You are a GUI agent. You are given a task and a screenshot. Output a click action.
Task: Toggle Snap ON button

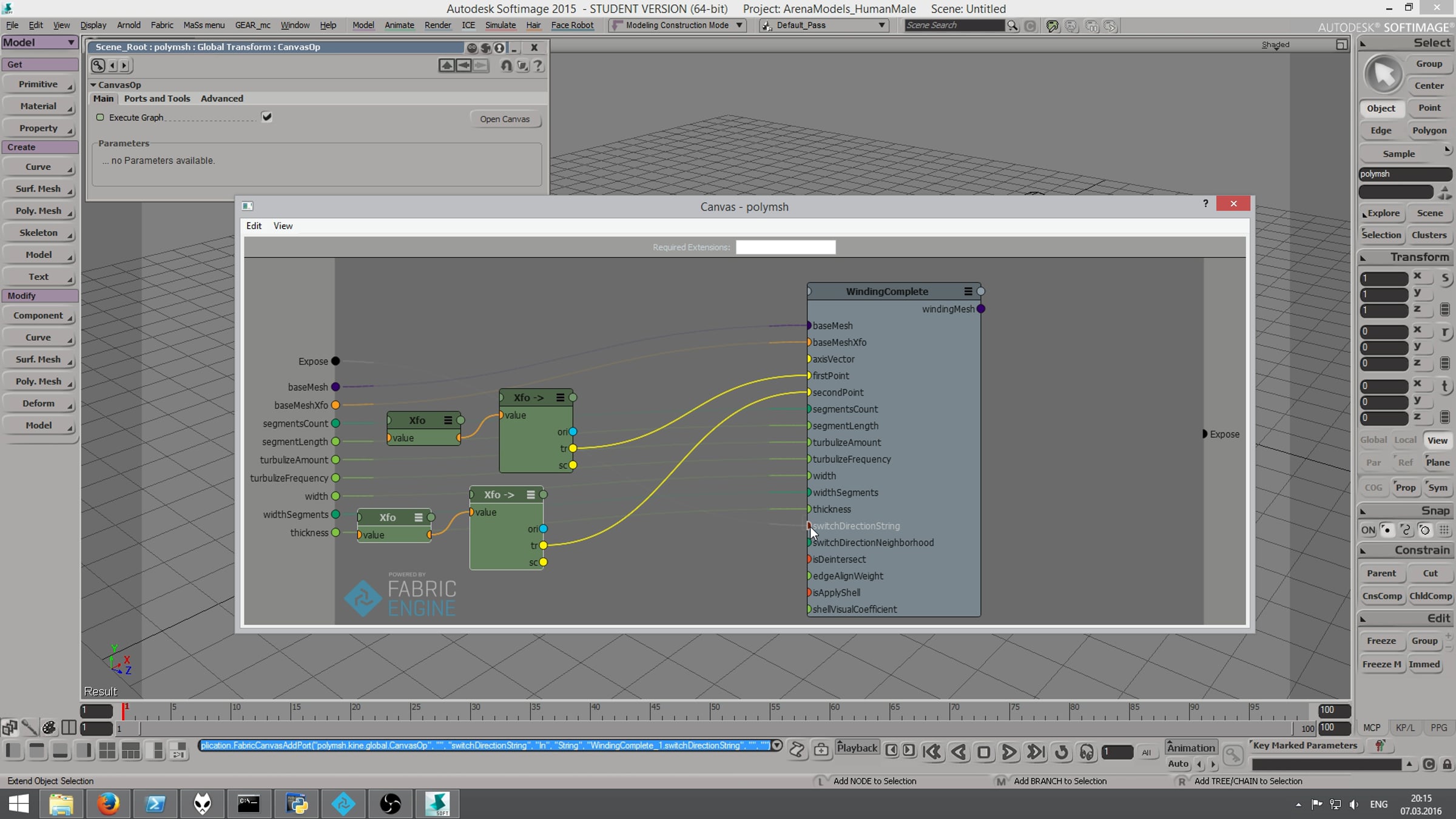(x=1368, y=530)
